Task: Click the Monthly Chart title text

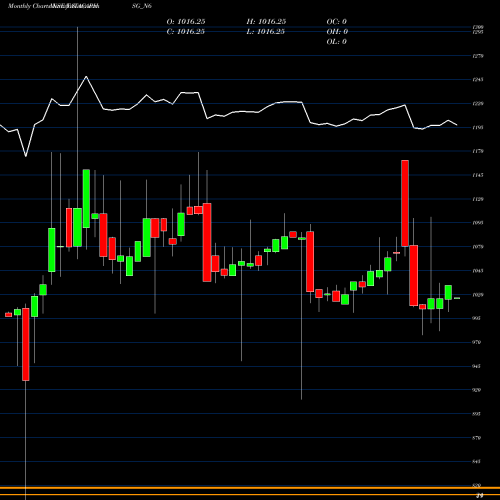Action: [28, 6]
